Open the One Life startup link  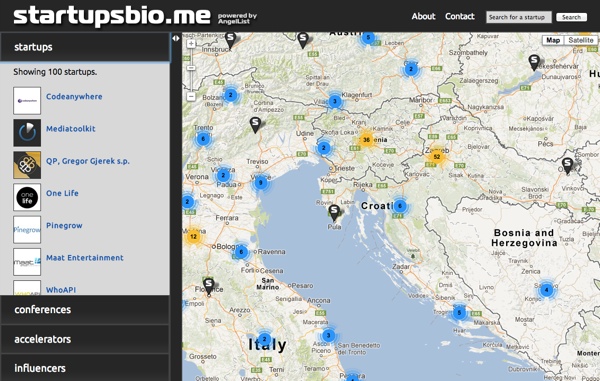pyautogui.click(x=62, y=193)
